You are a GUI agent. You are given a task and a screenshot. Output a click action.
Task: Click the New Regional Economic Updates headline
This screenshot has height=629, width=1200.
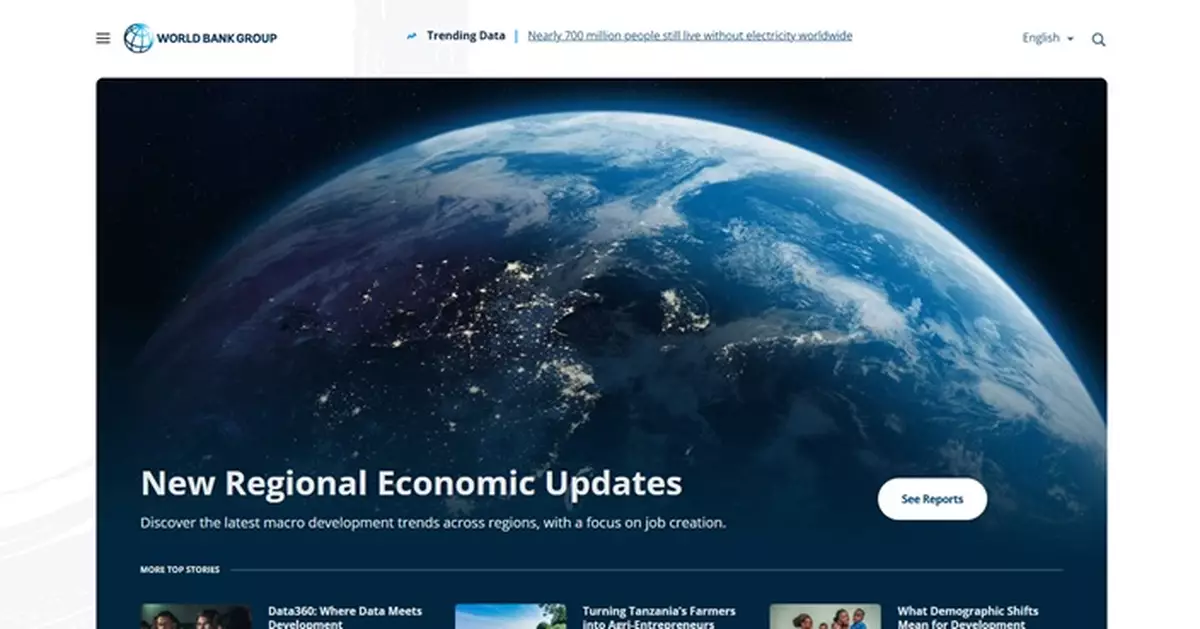pyautogui.click(x=411, y=484)
